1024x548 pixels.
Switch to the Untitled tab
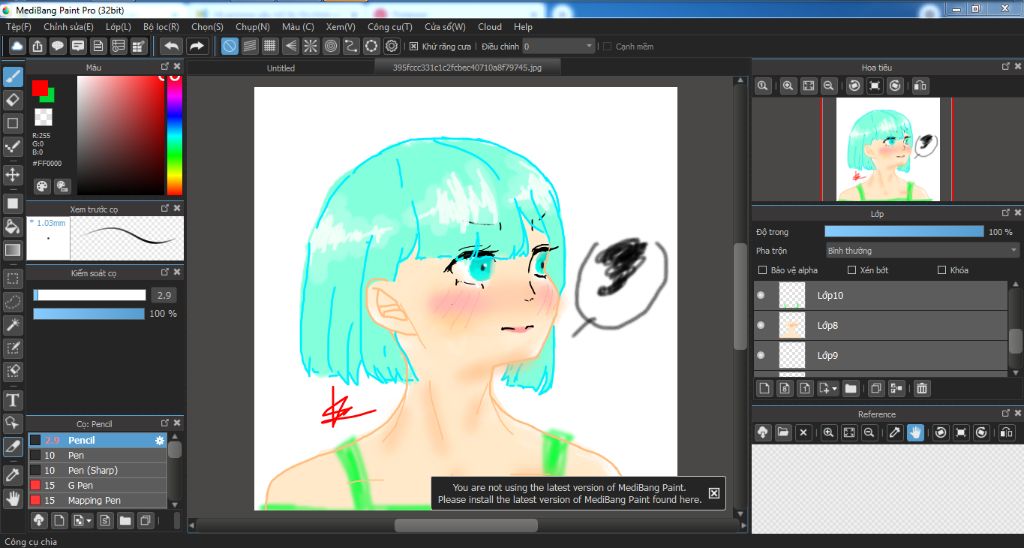(x=281, y=68)
